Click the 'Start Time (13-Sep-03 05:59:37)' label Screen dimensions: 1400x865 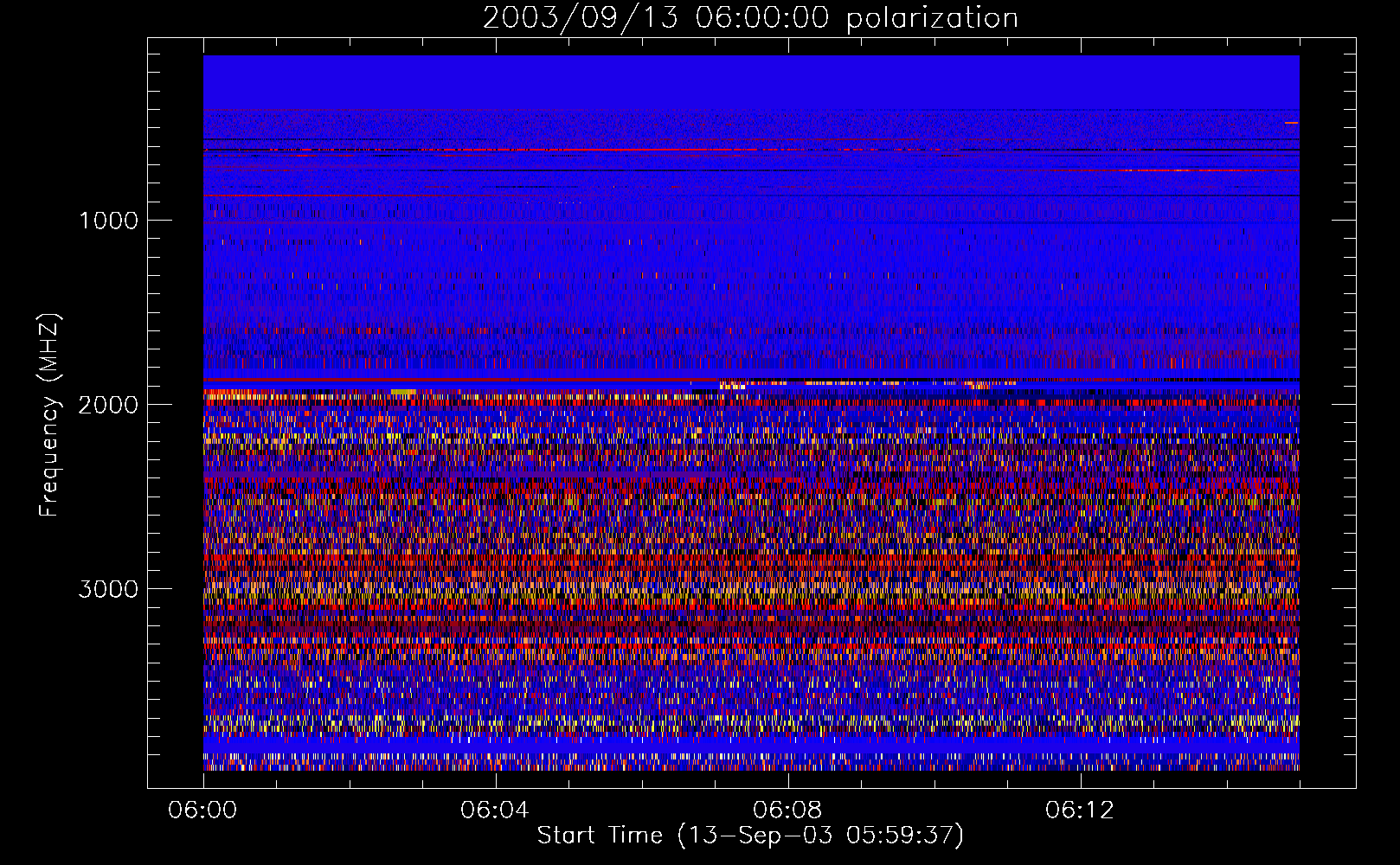(x=750, y=836)
